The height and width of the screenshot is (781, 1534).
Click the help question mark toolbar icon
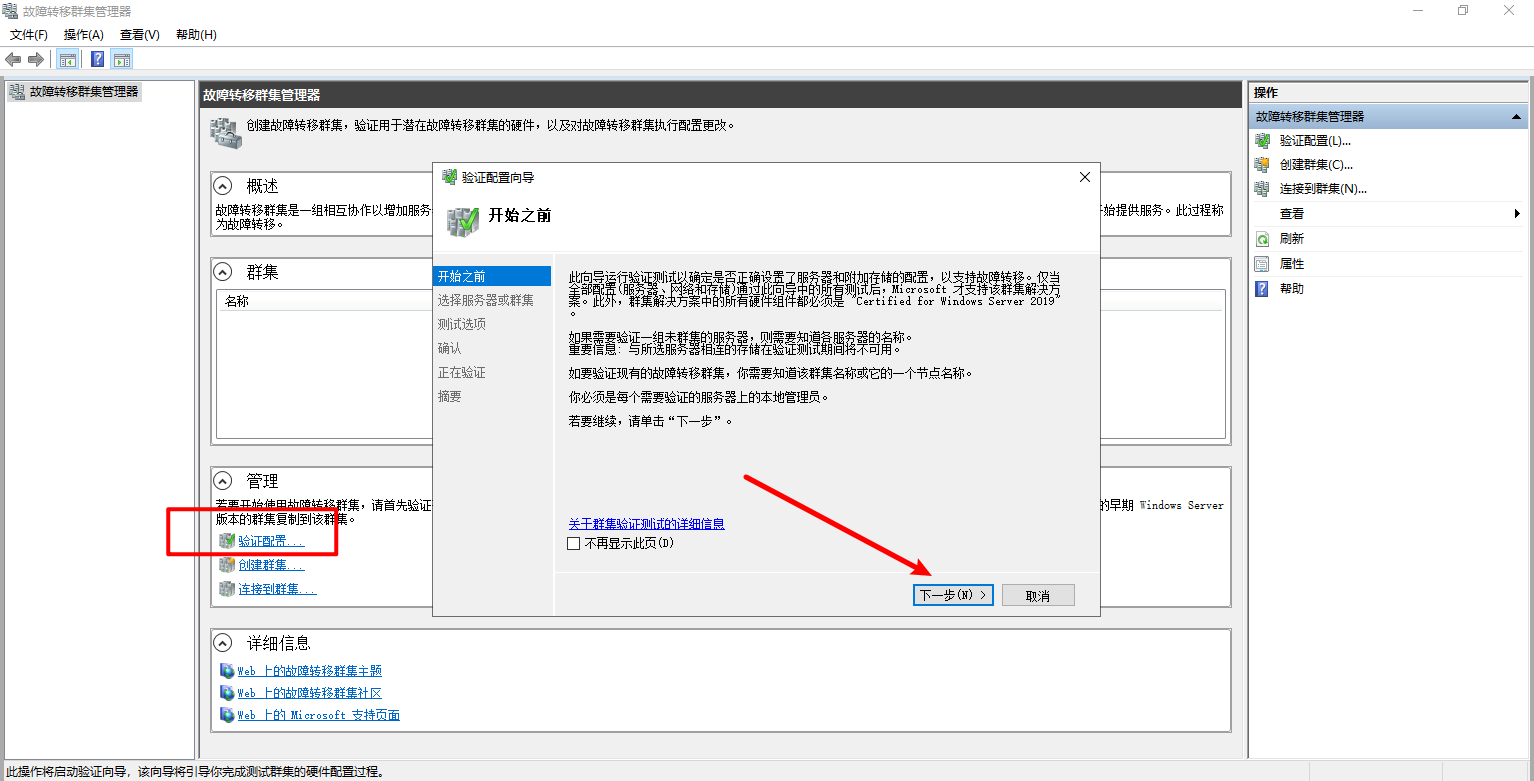pyautogui.click(x=97, y=59)
